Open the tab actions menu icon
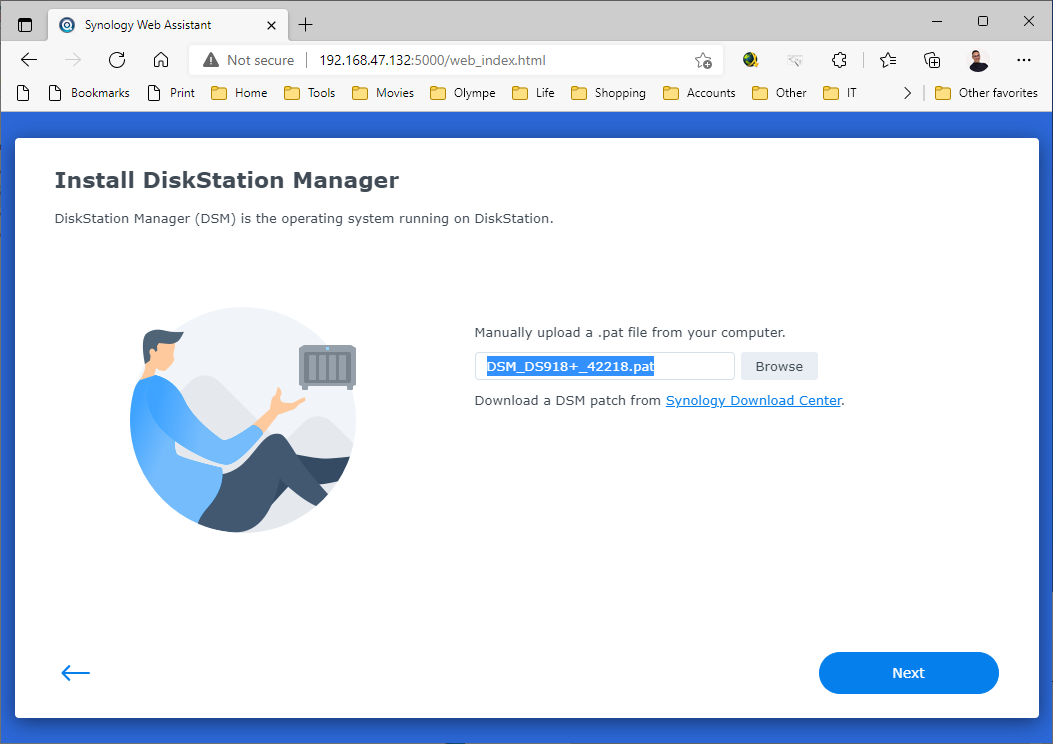This screenshot has width=1053, height=744. pos(25,25)
